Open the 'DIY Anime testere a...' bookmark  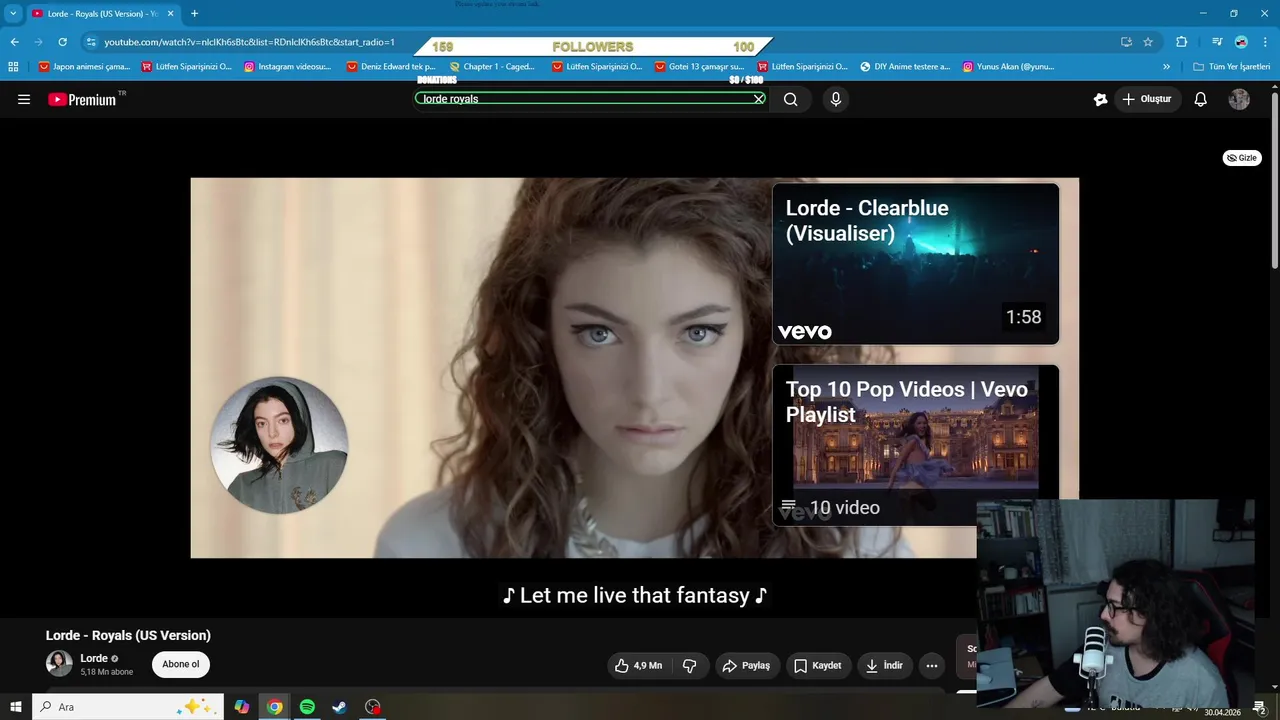click(905, 67)
